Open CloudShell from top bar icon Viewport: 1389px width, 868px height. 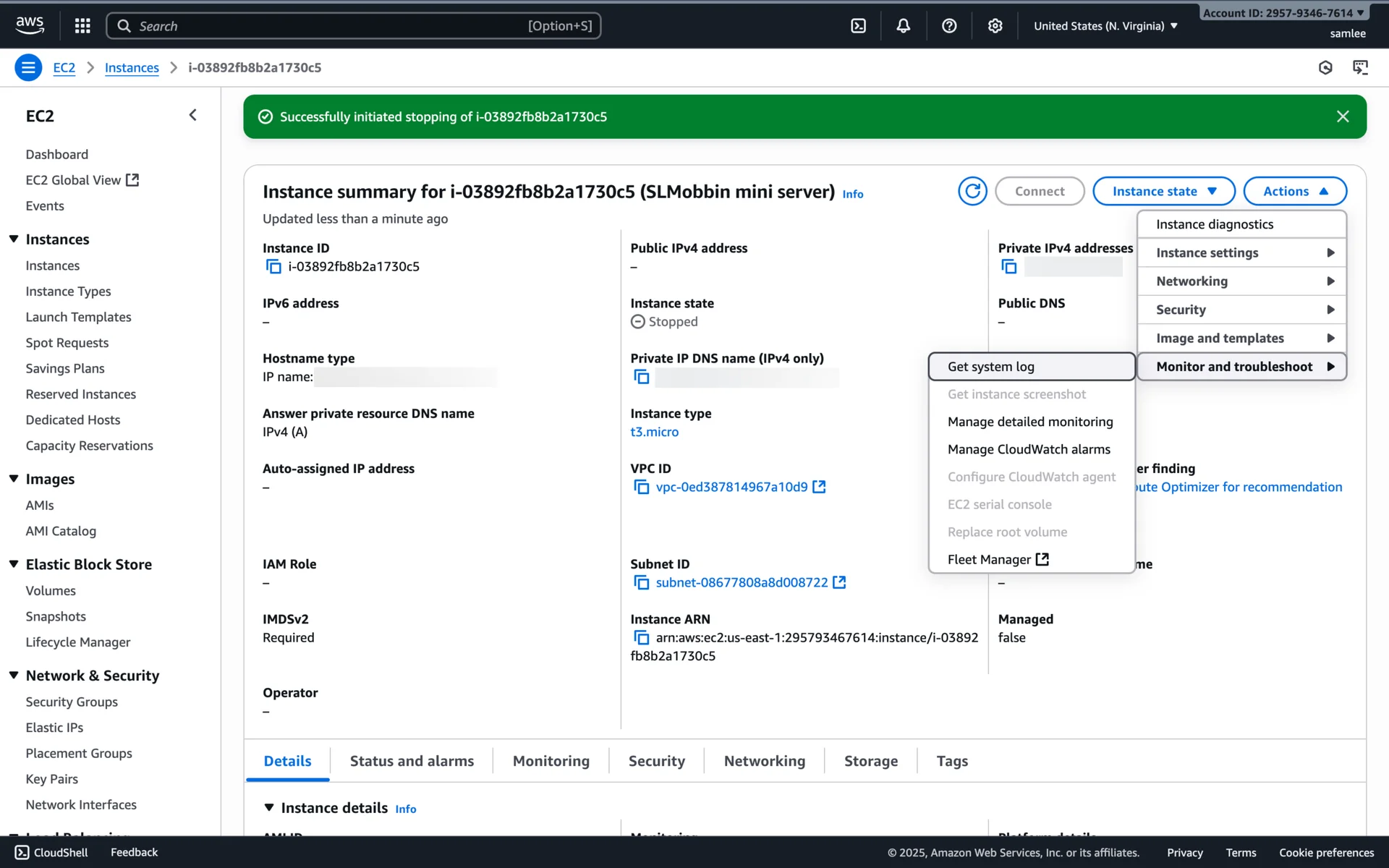tap(858, 26)
